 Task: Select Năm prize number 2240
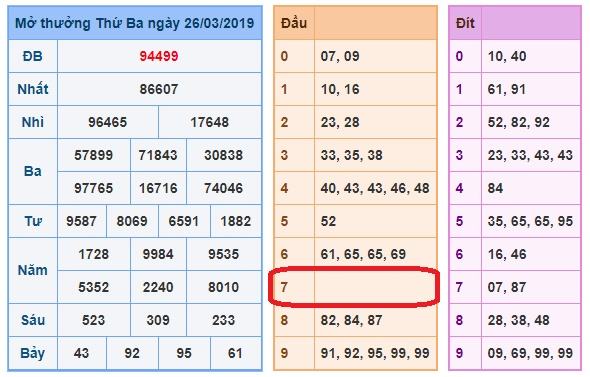(x=158, y=287)
